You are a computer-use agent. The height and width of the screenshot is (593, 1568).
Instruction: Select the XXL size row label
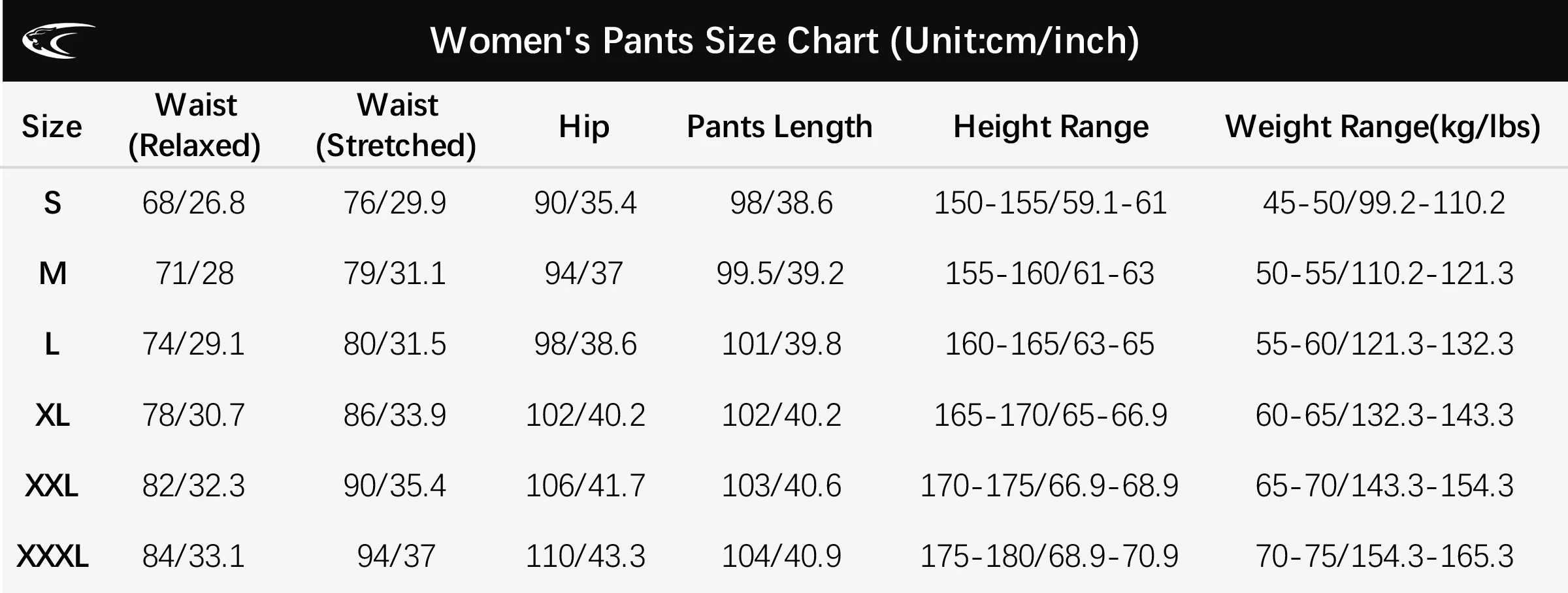click(x=52, y=485)
